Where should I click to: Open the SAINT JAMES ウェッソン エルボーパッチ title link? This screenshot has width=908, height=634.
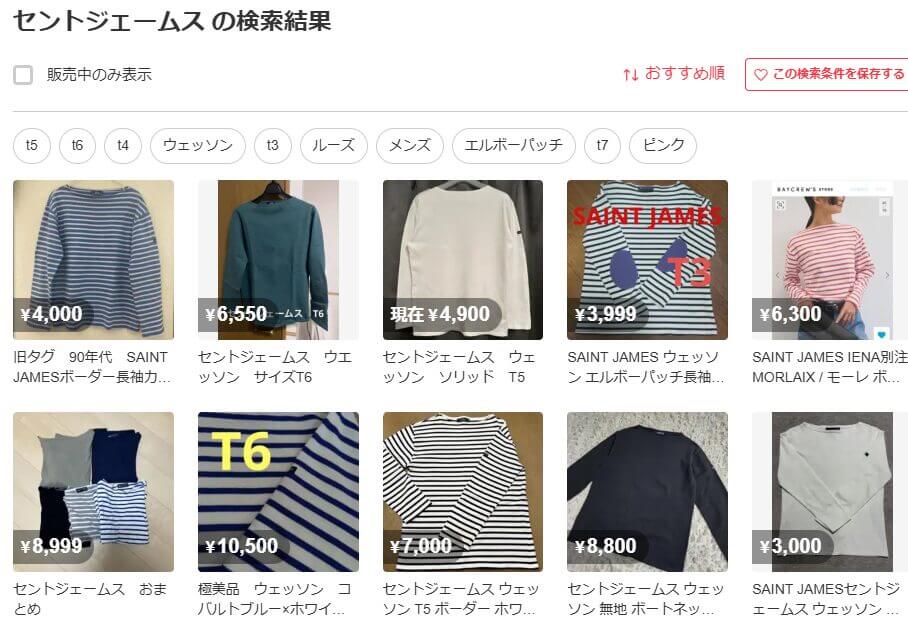tap(646, 367)
